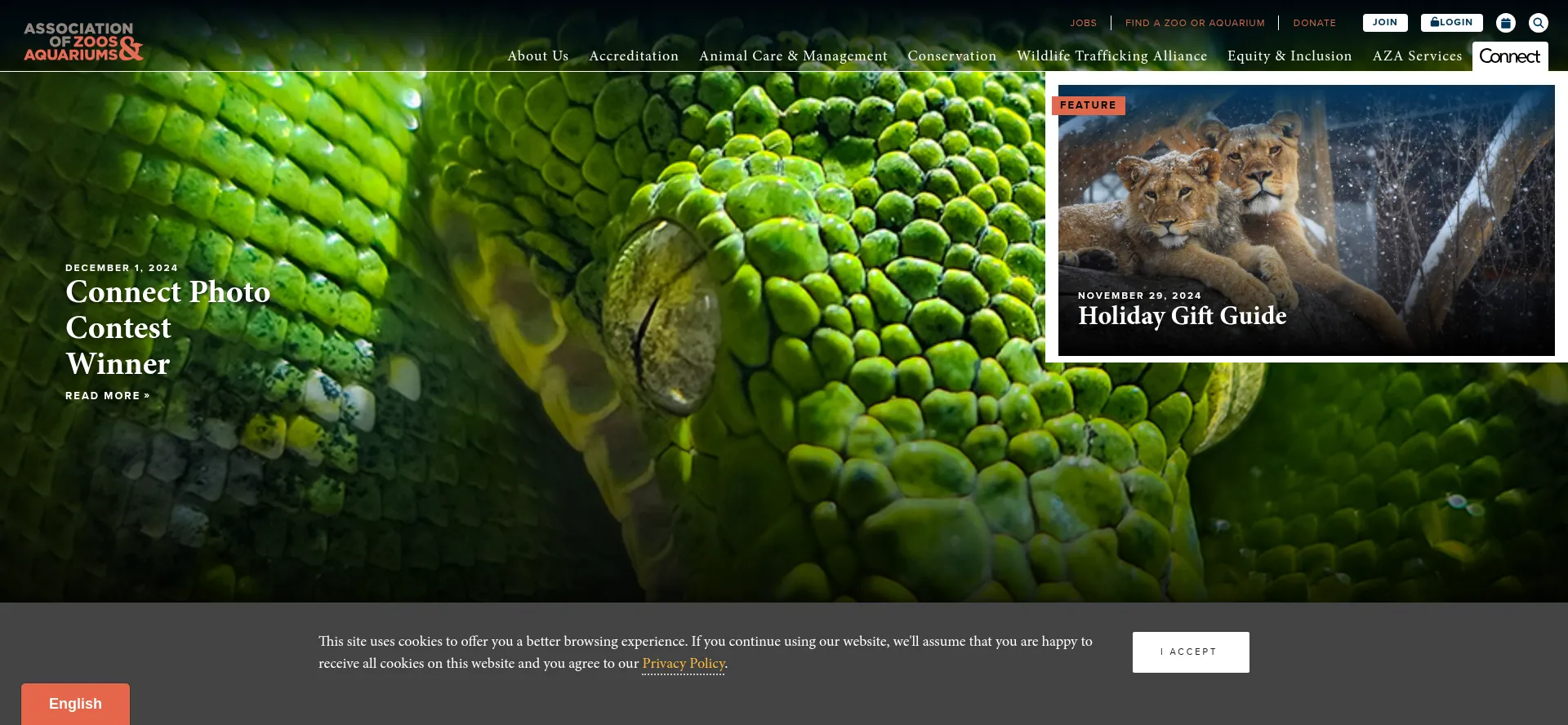The image size is (1568, 725).
Task: Open the Conservation menu
Action: (951, 56)
